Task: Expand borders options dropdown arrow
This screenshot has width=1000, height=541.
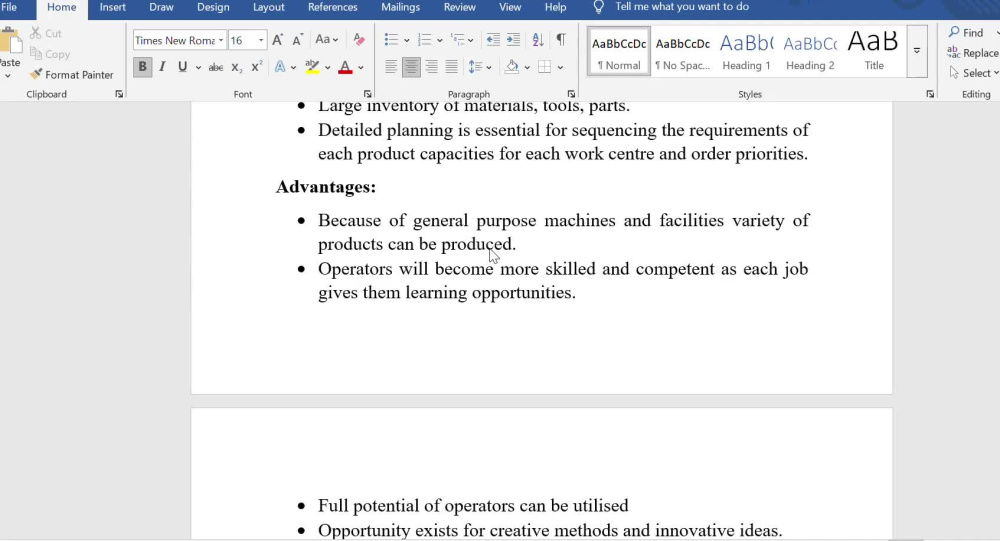Action: [x=560, y=68]
